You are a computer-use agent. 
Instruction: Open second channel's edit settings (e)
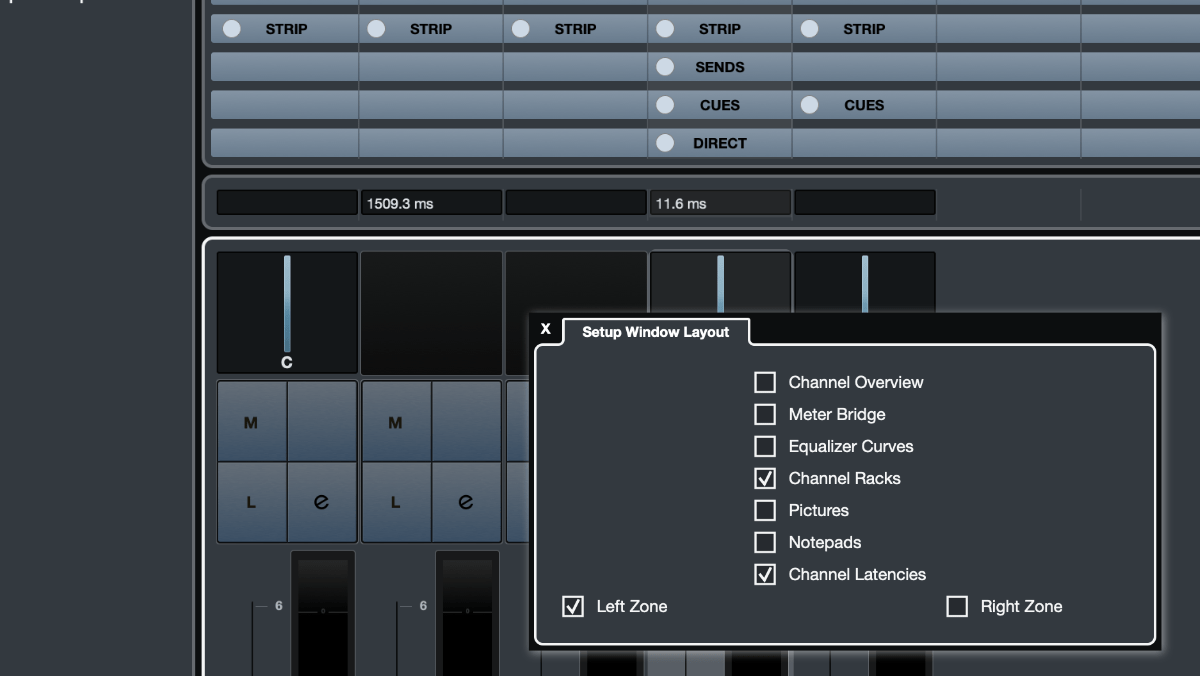coord(466,502)
